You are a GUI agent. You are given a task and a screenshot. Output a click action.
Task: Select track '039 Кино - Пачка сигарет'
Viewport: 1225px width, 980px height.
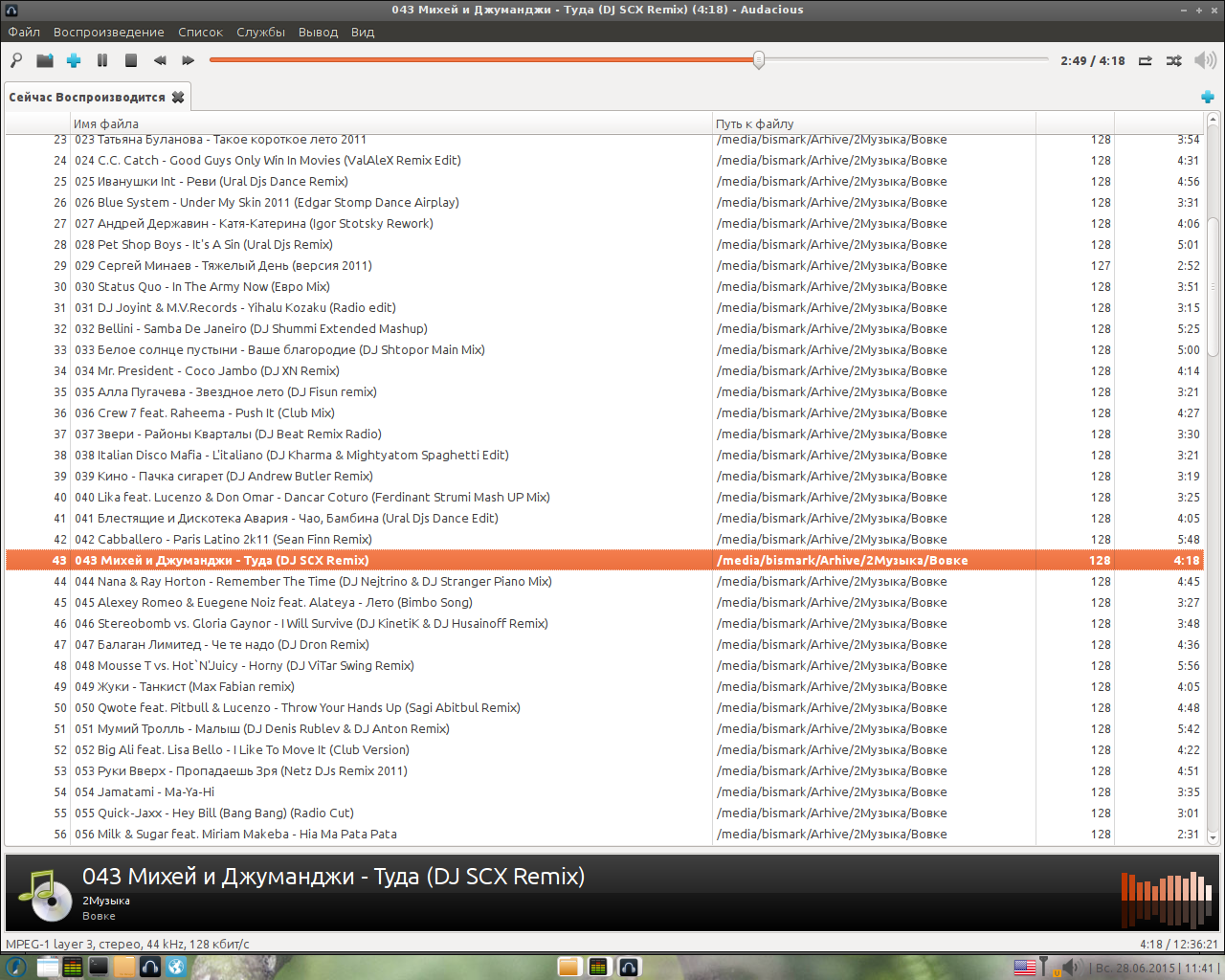coord(603,477)
